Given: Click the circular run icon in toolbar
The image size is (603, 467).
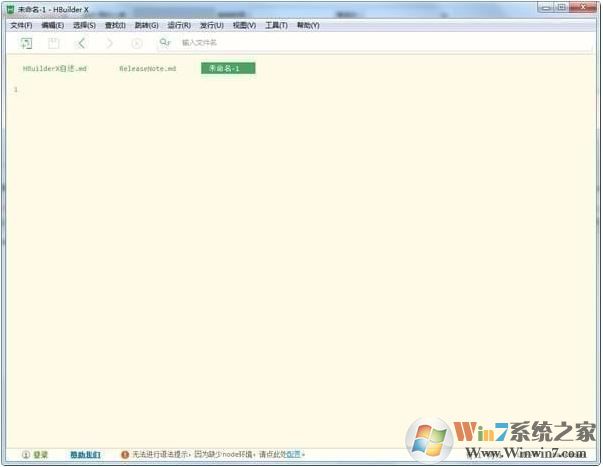Looking at the screenshot, I should coord(137,43).
